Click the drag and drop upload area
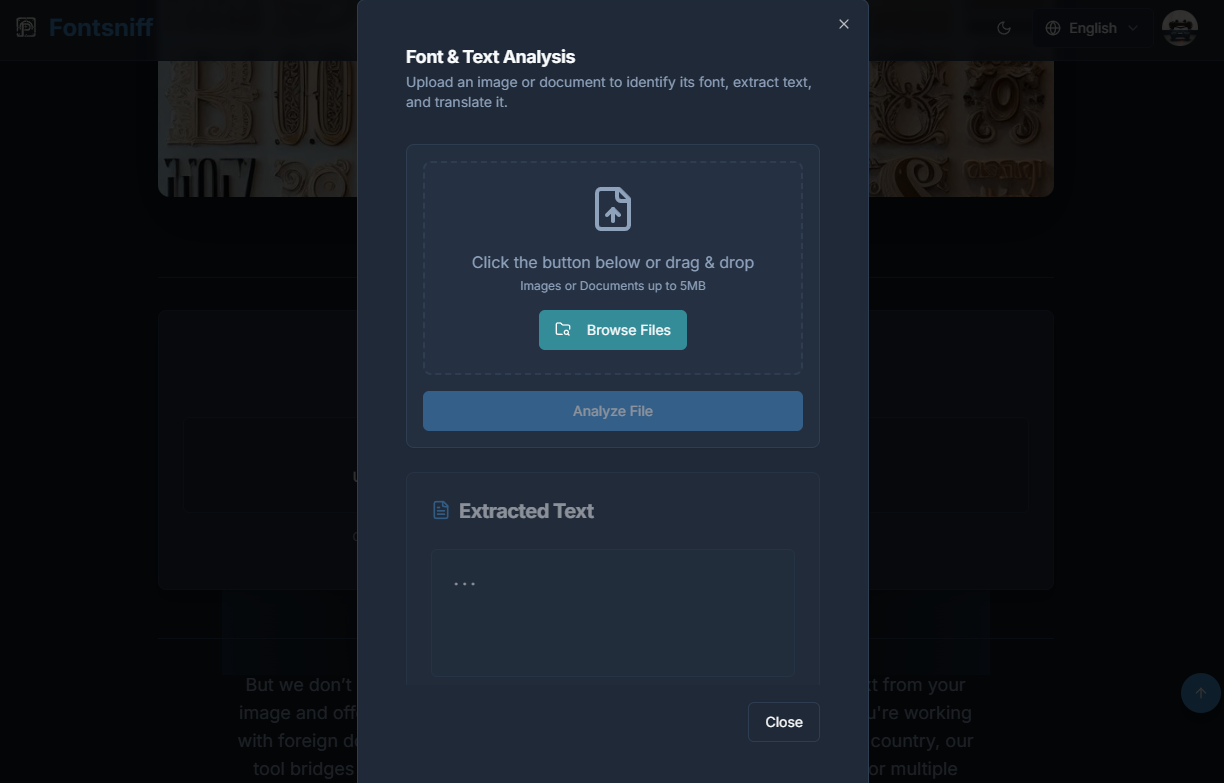 pyautogui.click(x=612, y=265)
